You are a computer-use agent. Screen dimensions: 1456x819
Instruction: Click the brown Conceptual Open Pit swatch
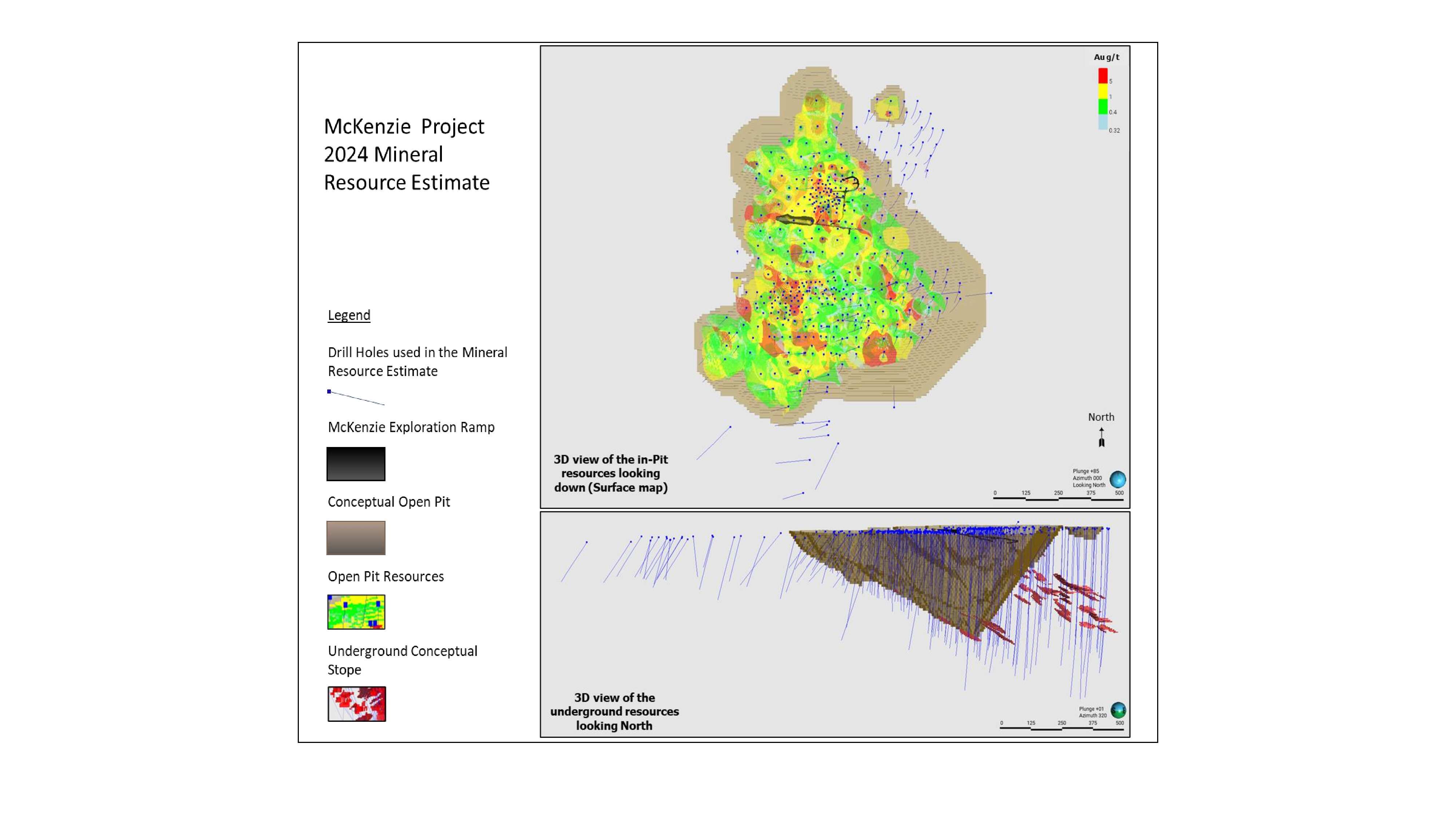(356, 538)
